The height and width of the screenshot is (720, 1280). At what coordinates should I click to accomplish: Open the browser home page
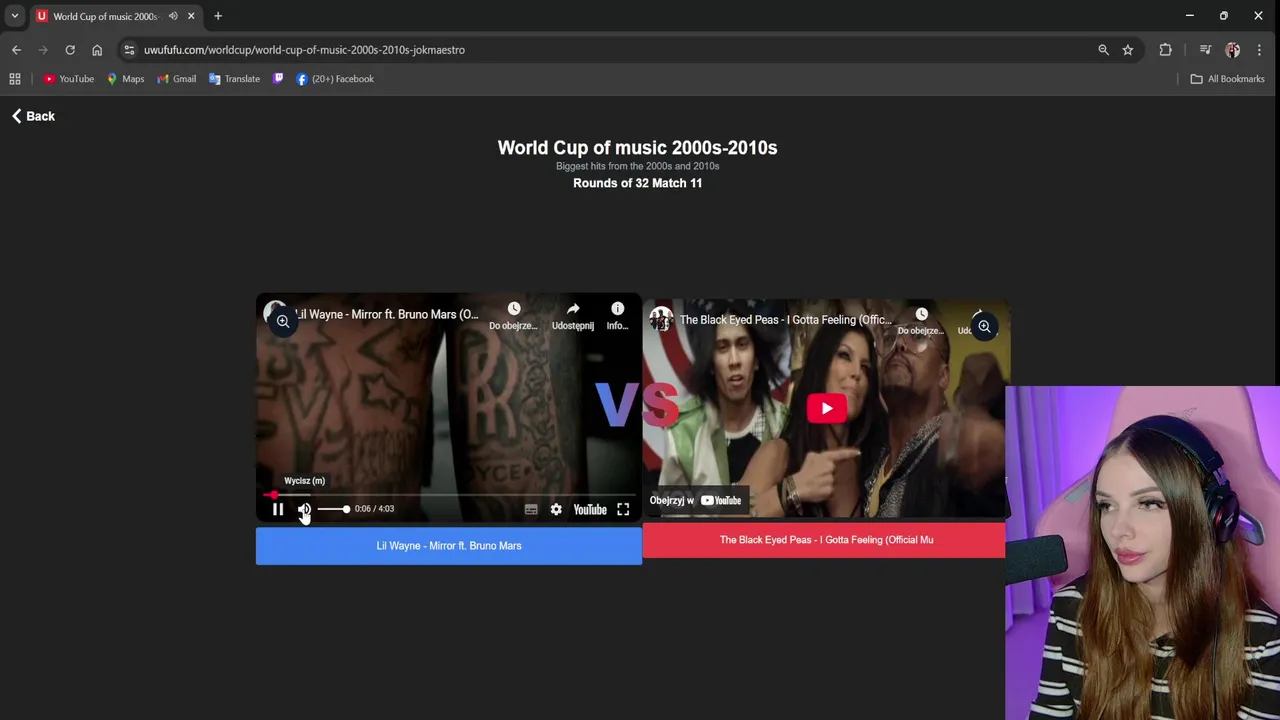pyautogui.click(x=97, y=50)
